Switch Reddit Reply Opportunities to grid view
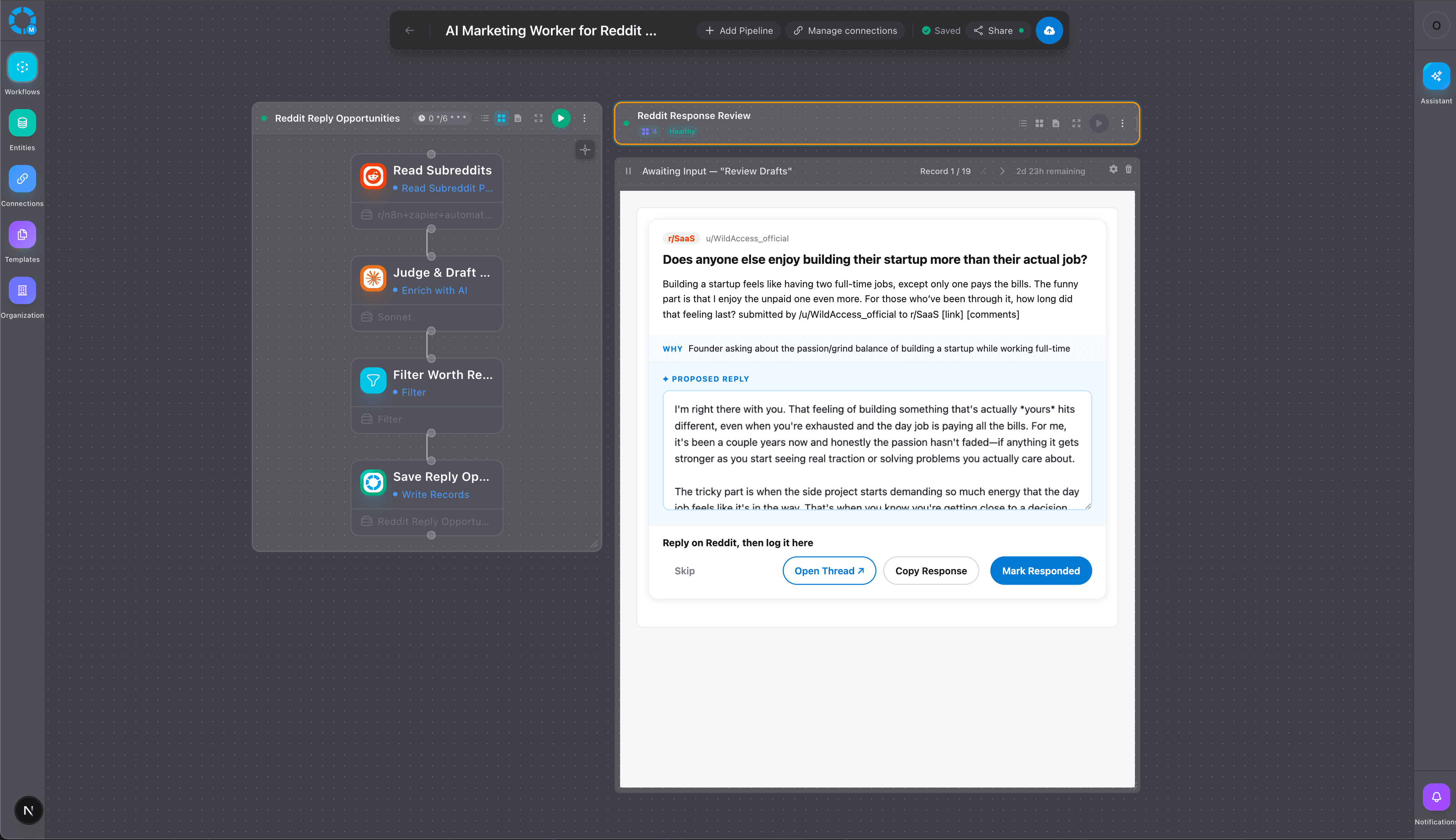1456x840 pixels. click(x=501, y=118)
